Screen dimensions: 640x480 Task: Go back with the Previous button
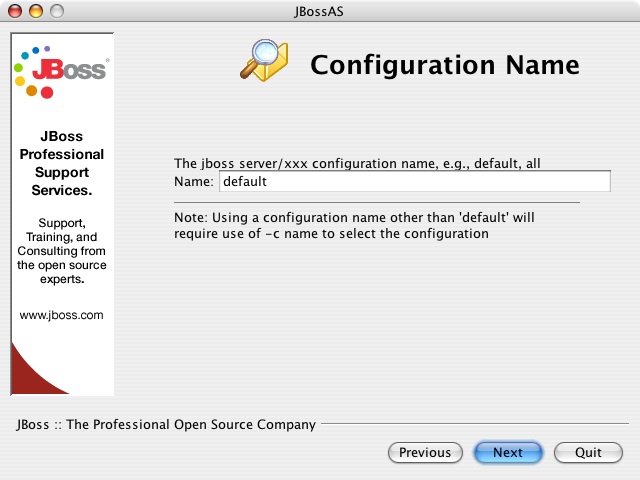click(425, 452)
